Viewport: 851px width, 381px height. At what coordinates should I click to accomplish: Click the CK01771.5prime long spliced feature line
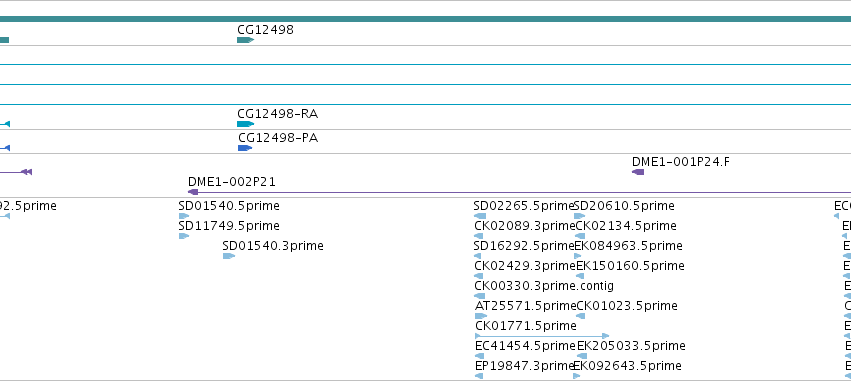[542, 336]
